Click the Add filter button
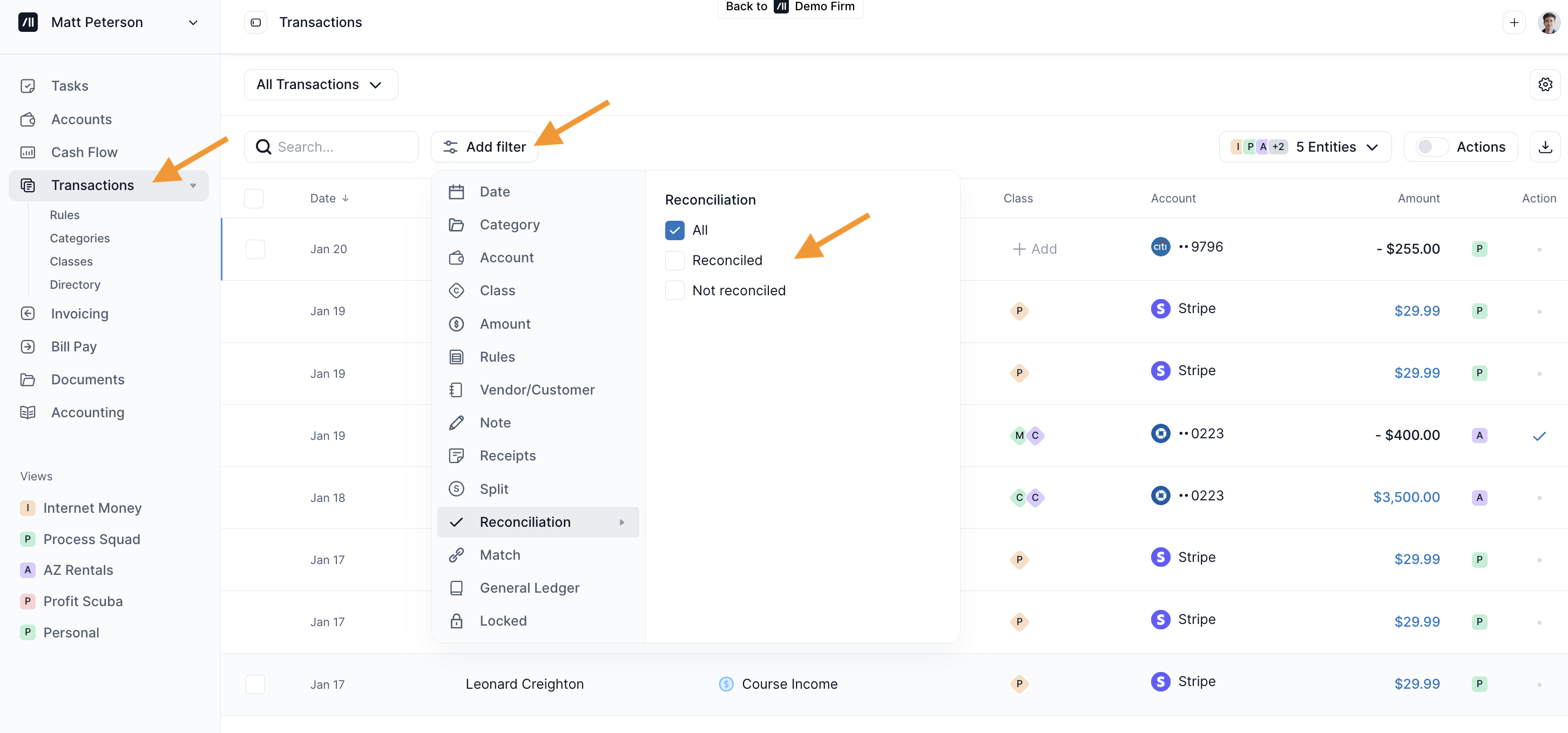 (x=484, y=147)
